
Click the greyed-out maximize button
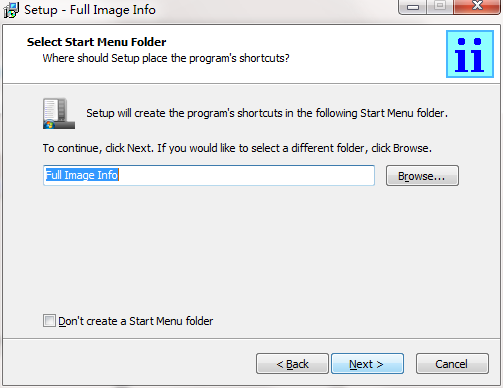[440, 6]
